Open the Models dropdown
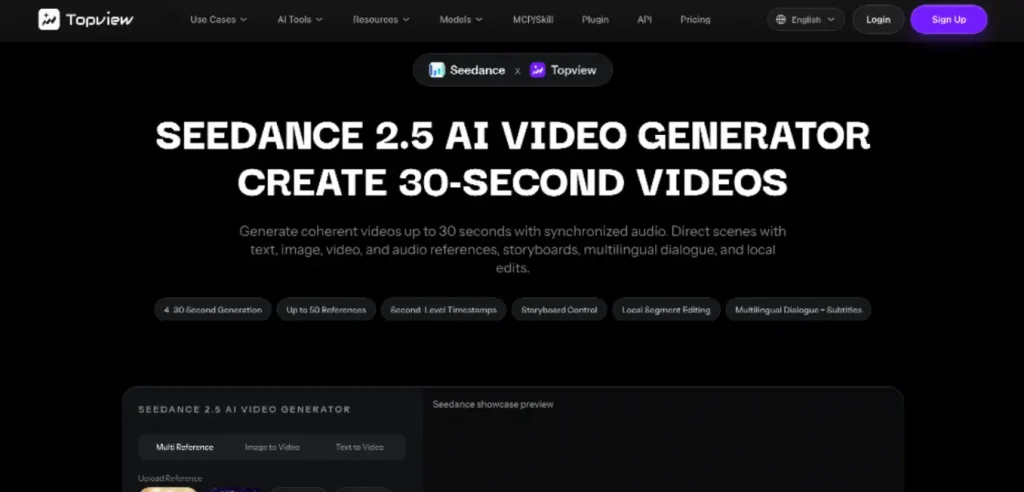The image size is (1024, 492). point(461,20)
